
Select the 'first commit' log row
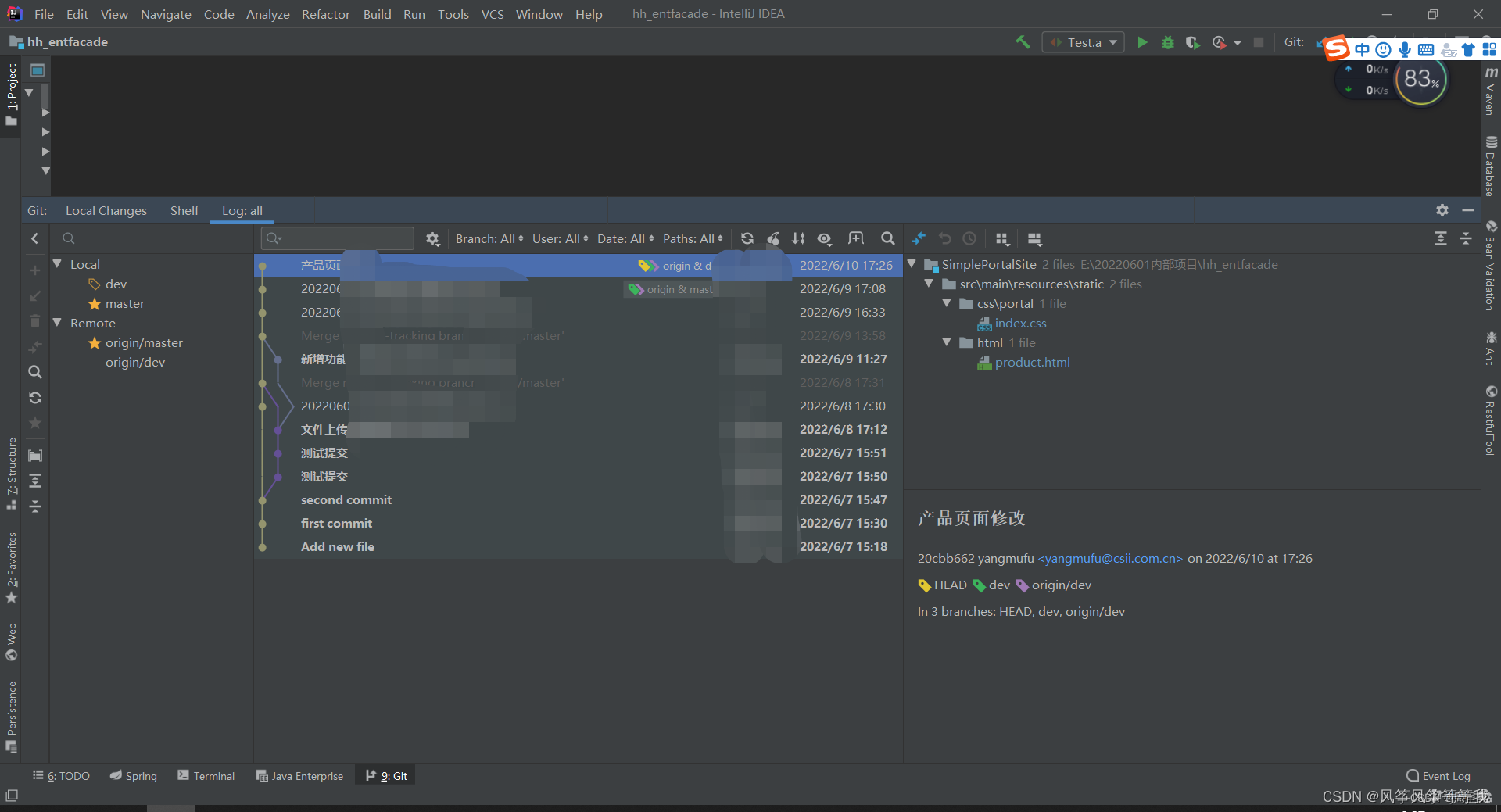click(578, 524)
